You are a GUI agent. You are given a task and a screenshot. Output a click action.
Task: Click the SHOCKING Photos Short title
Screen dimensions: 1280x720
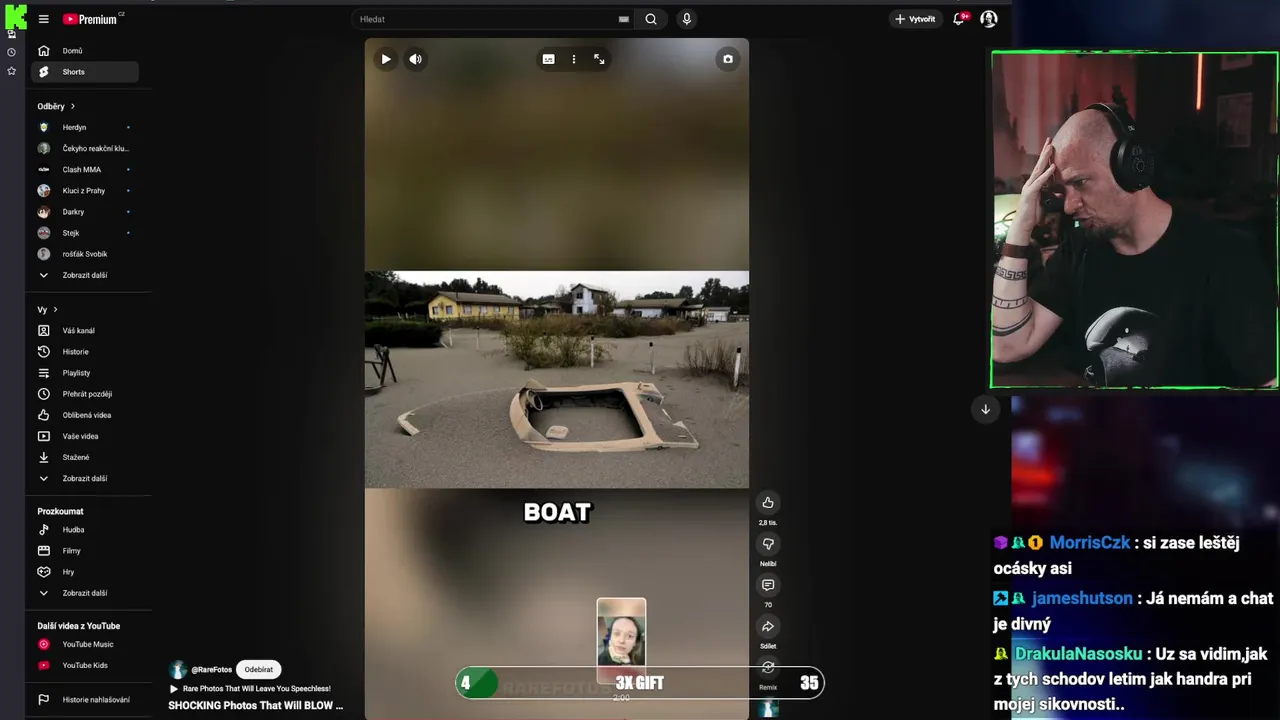click(256, 705)
